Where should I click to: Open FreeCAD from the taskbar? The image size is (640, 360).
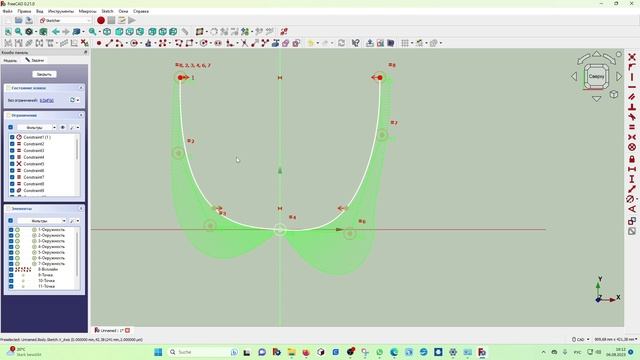[482, 352]
